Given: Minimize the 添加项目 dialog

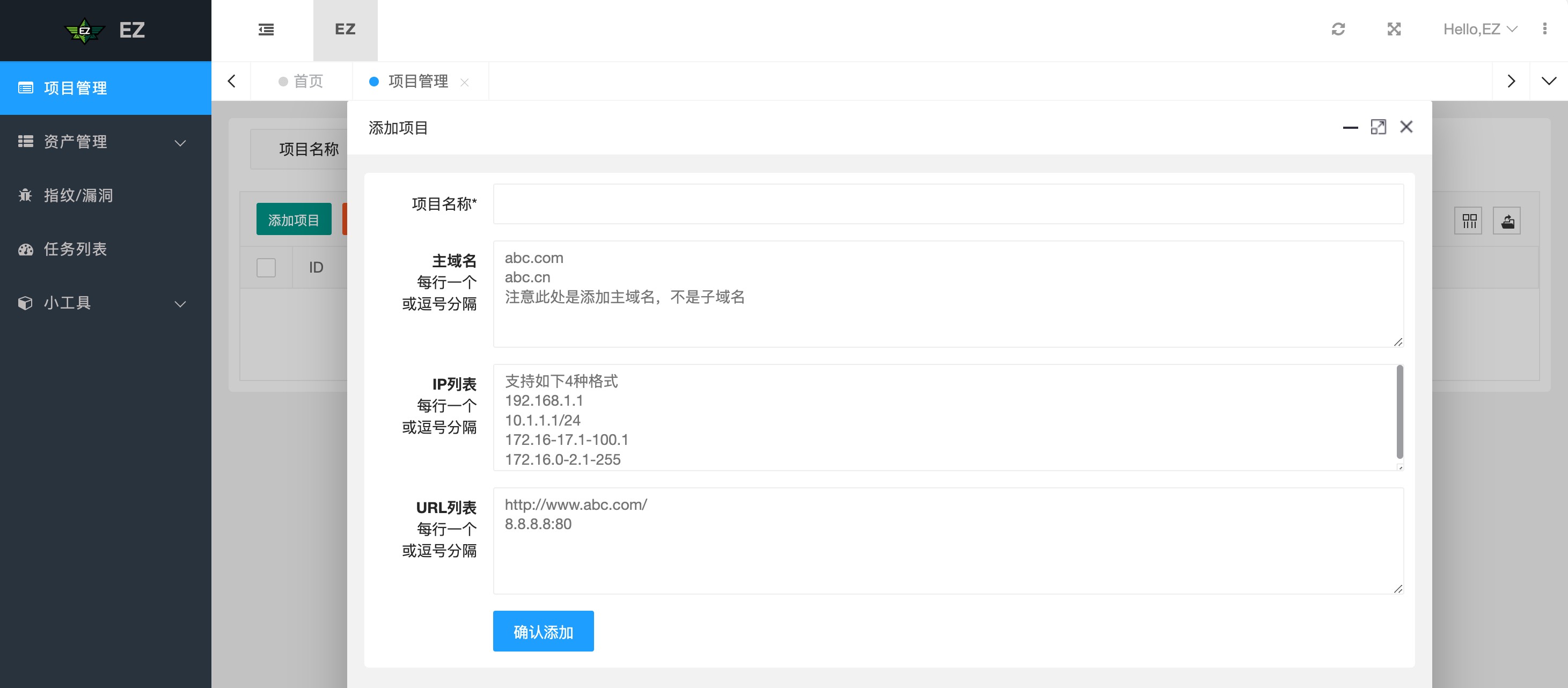Looking at the screenshot, I should (1350, 127).
